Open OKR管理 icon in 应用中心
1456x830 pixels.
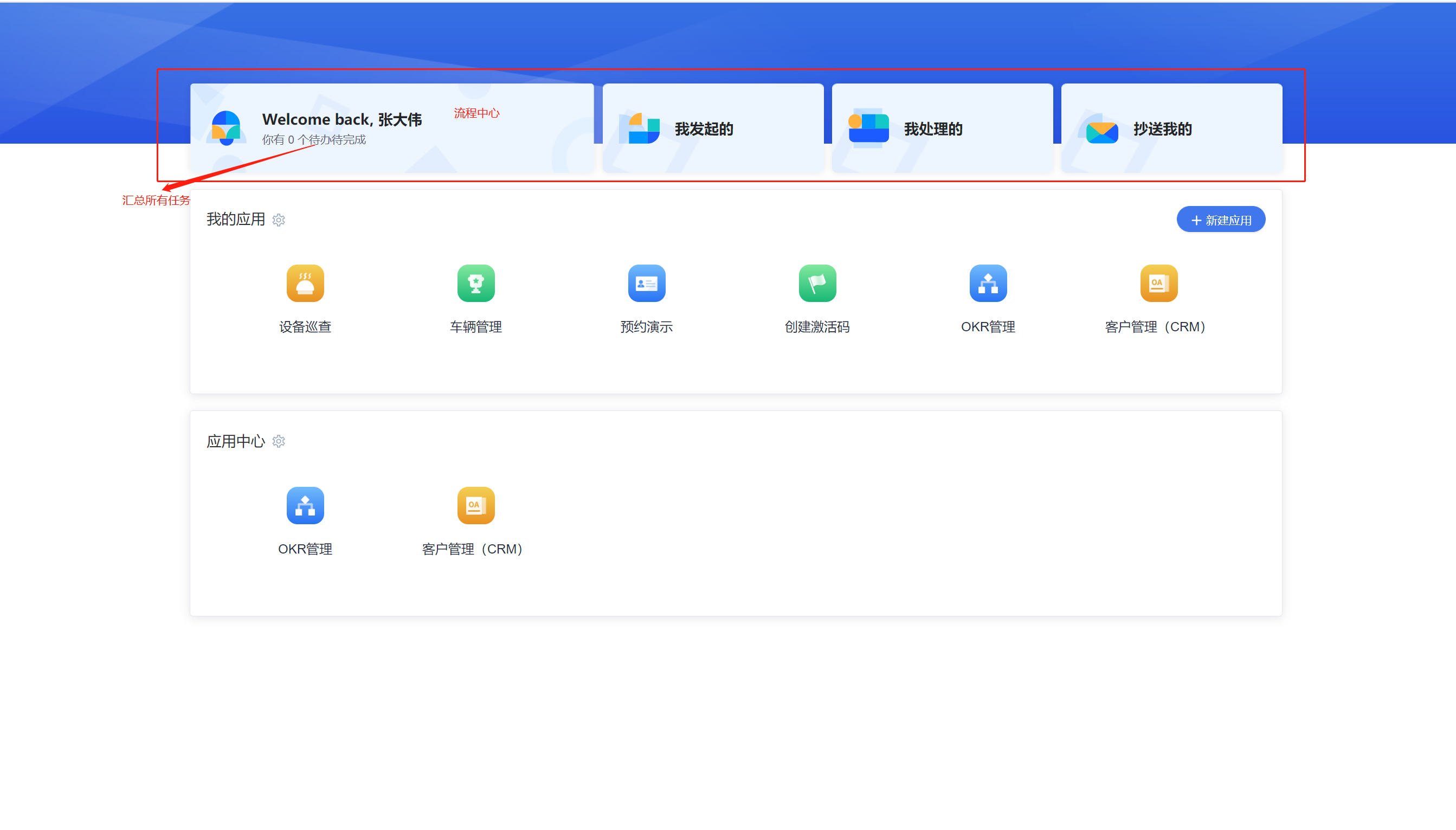coord(305,505)
